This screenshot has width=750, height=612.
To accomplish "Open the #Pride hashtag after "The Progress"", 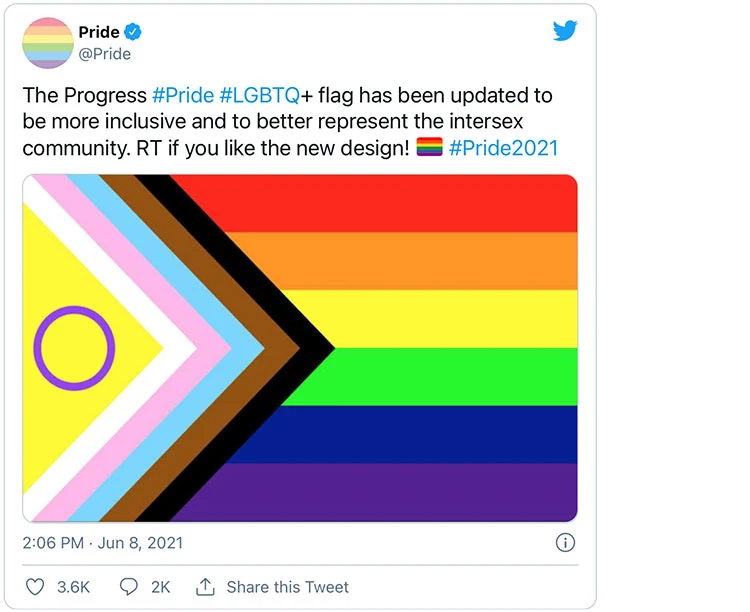I will tap(182, 96).
